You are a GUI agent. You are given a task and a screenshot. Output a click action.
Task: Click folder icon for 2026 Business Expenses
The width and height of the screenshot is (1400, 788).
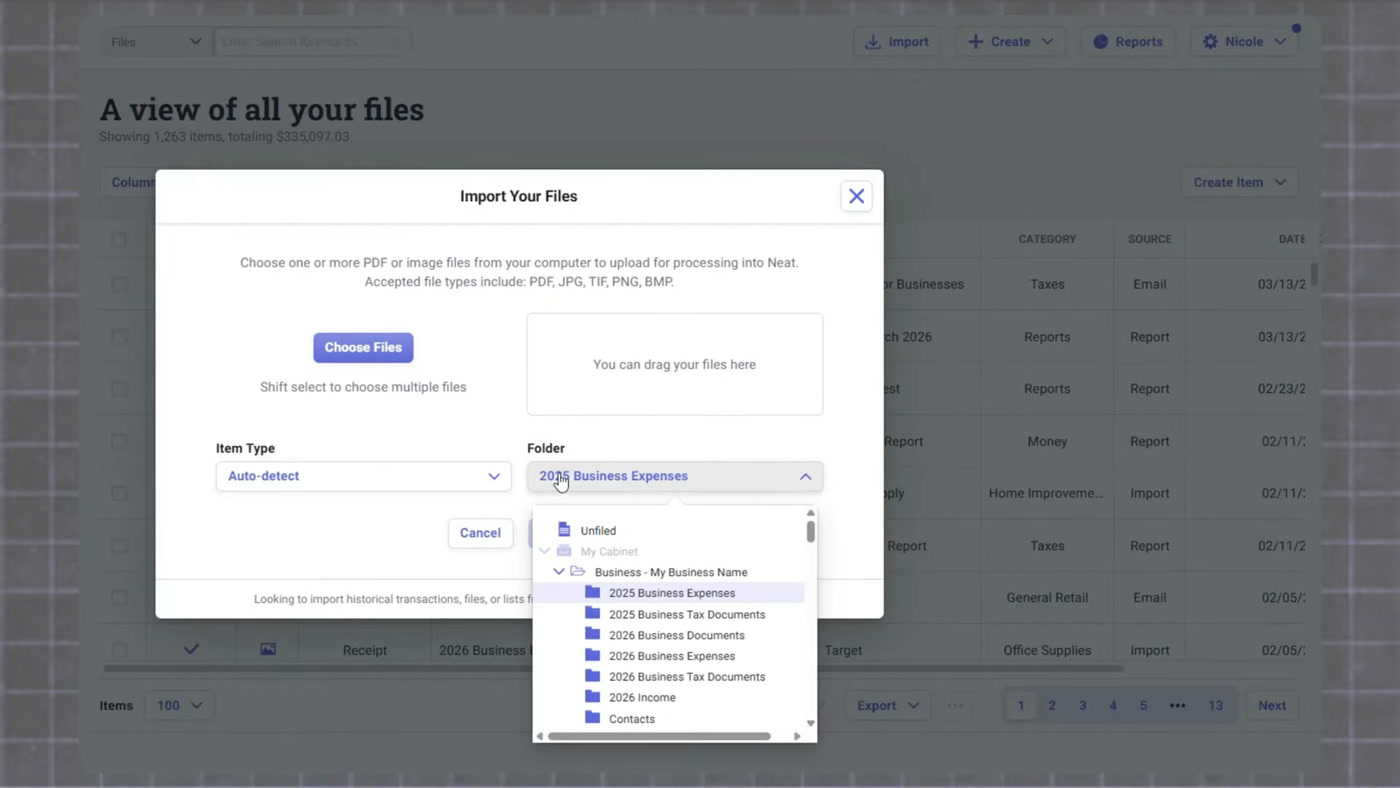click(592, 655)
